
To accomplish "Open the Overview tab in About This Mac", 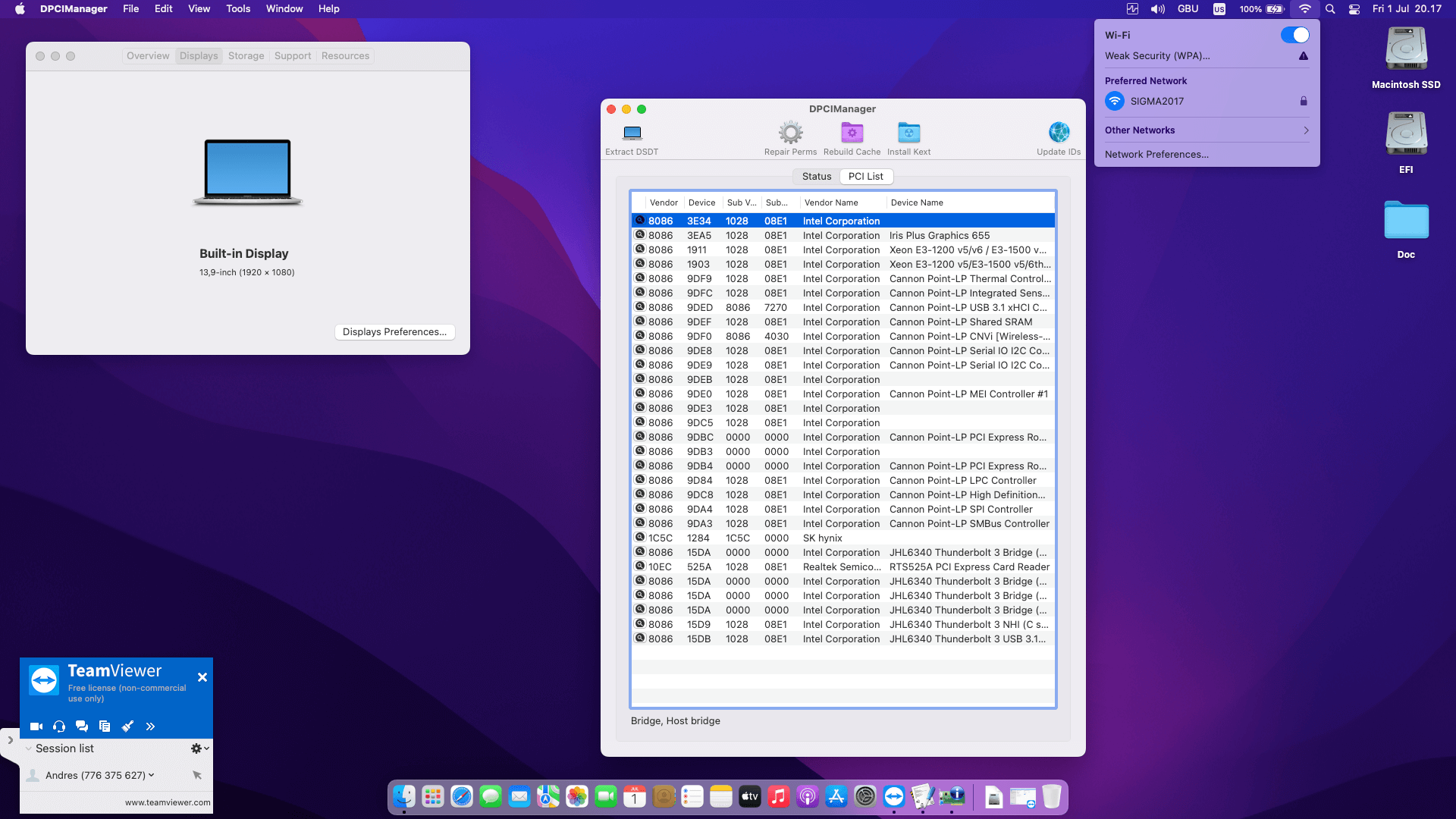I will (148, 56).
